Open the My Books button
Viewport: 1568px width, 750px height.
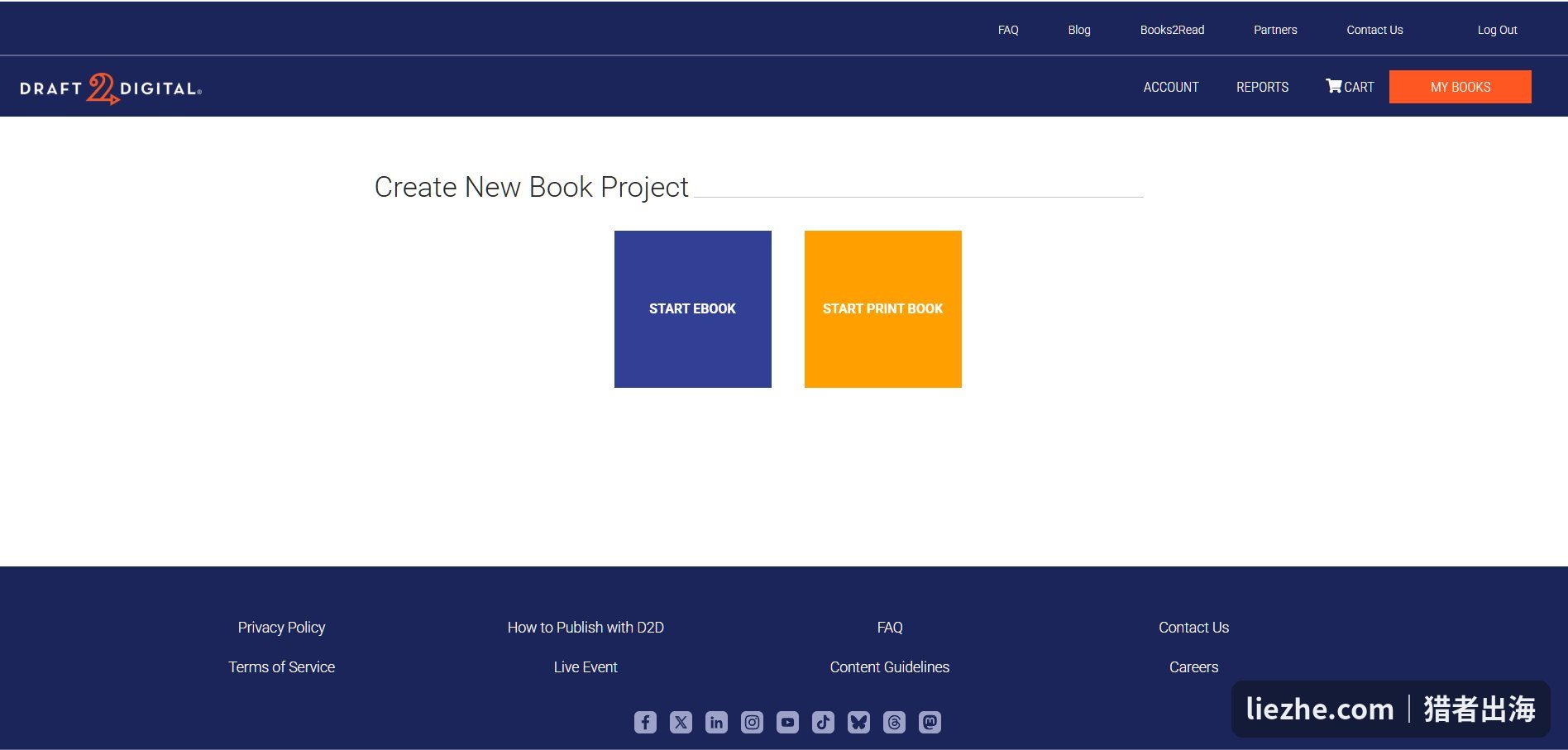pos(1460,87)
